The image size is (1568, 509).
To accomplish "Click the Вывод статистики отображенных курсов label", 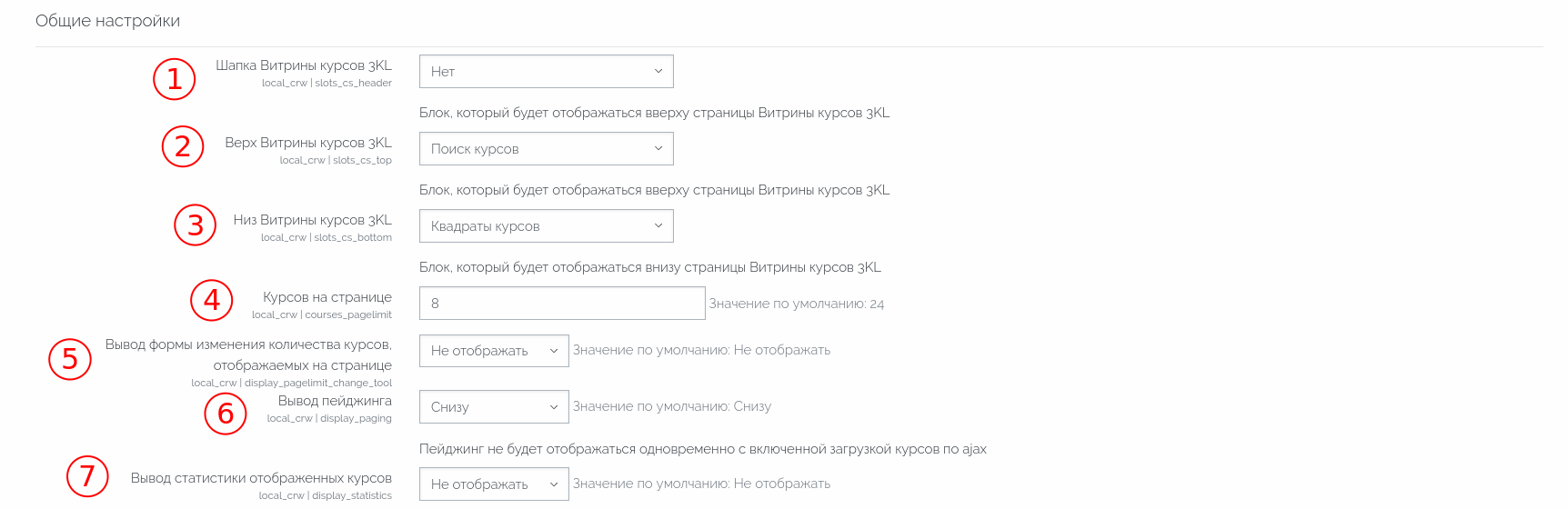I will (261, 478).
